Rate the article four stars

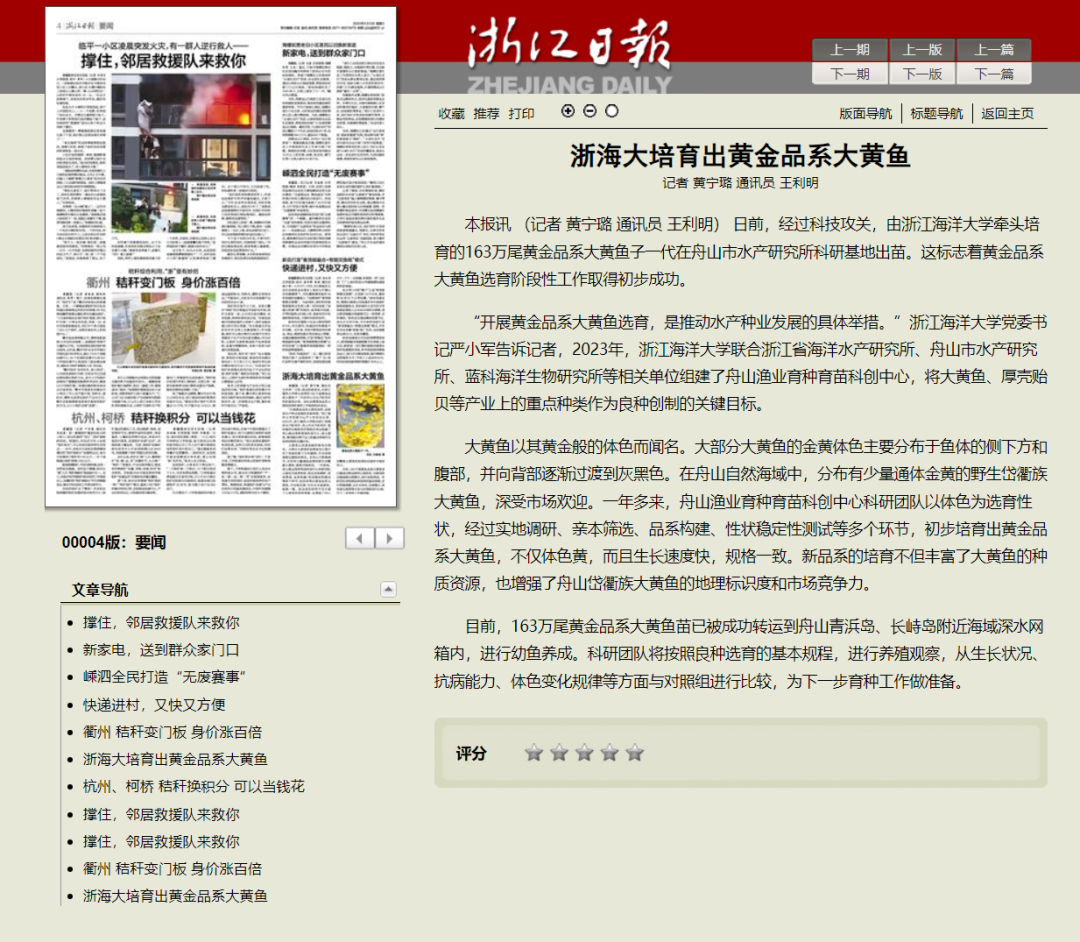coord(610,753)
